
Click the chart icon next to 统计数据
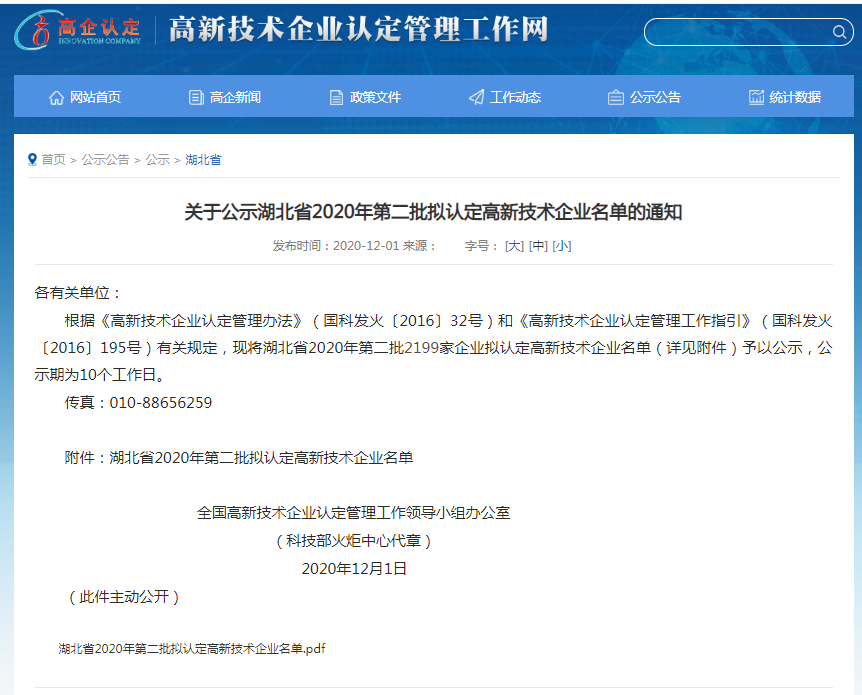pyautogui.click(x=755, y=96)
